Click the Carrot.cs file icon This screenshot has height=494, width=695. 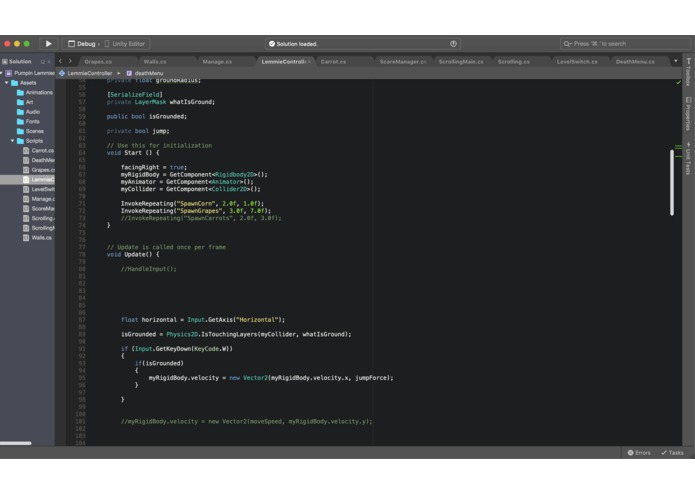[26, 151]
